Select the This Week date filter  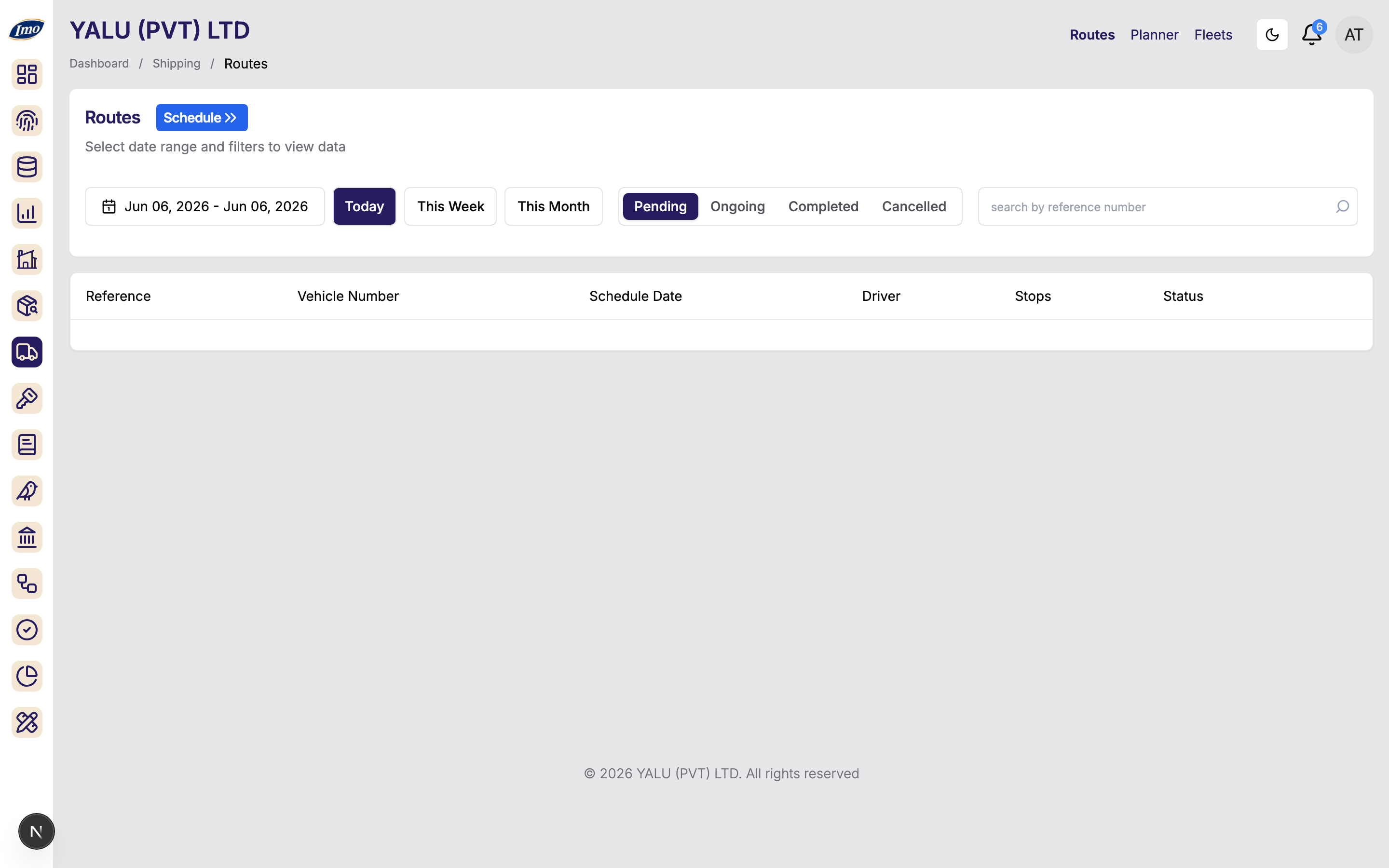[450, 207]
